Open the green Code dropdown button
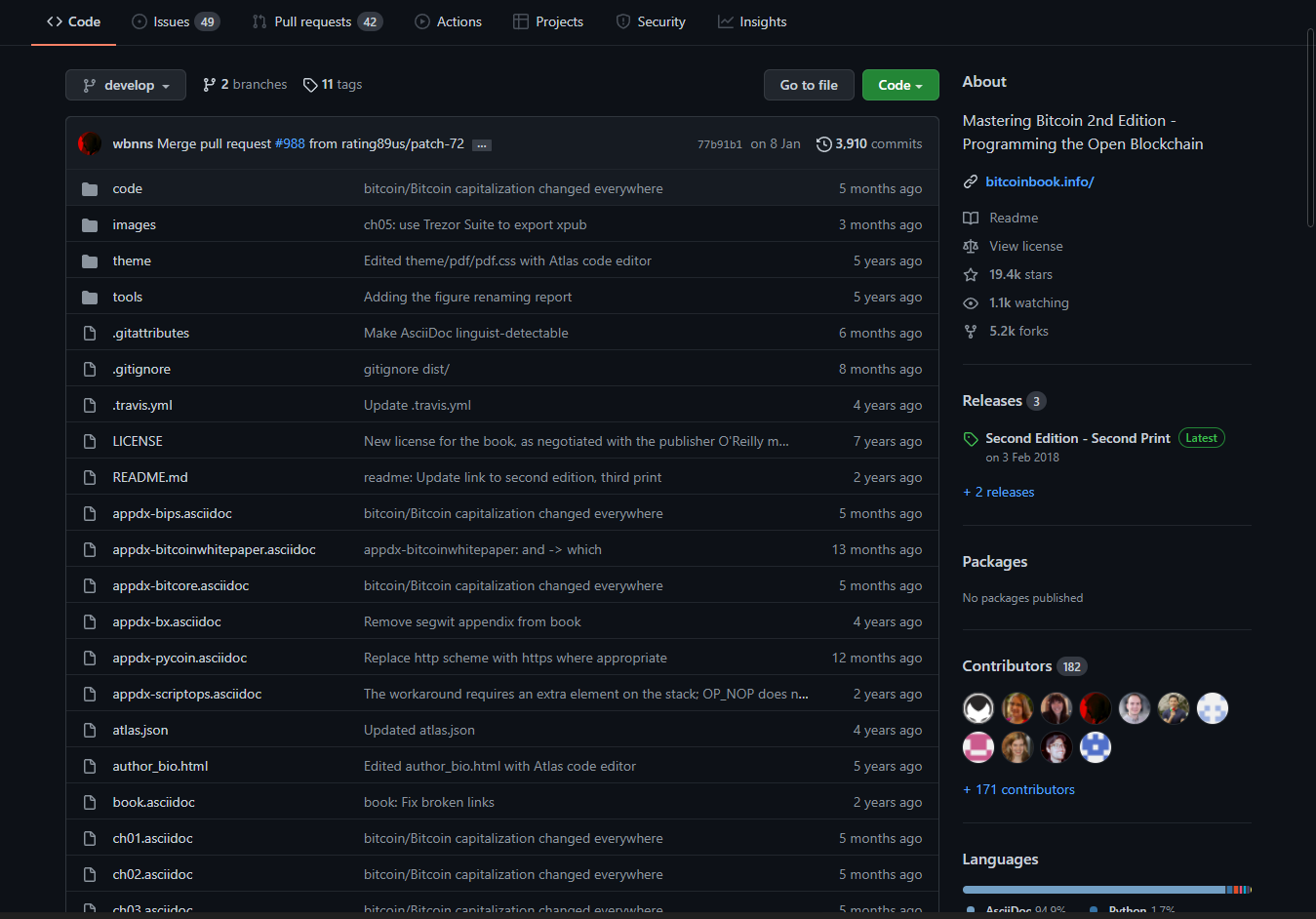 tap(900, 85)
